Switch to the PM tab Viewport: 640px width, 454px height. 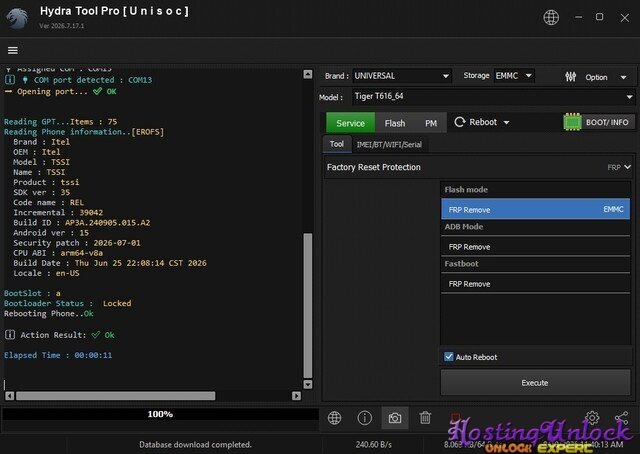point(431,123)
